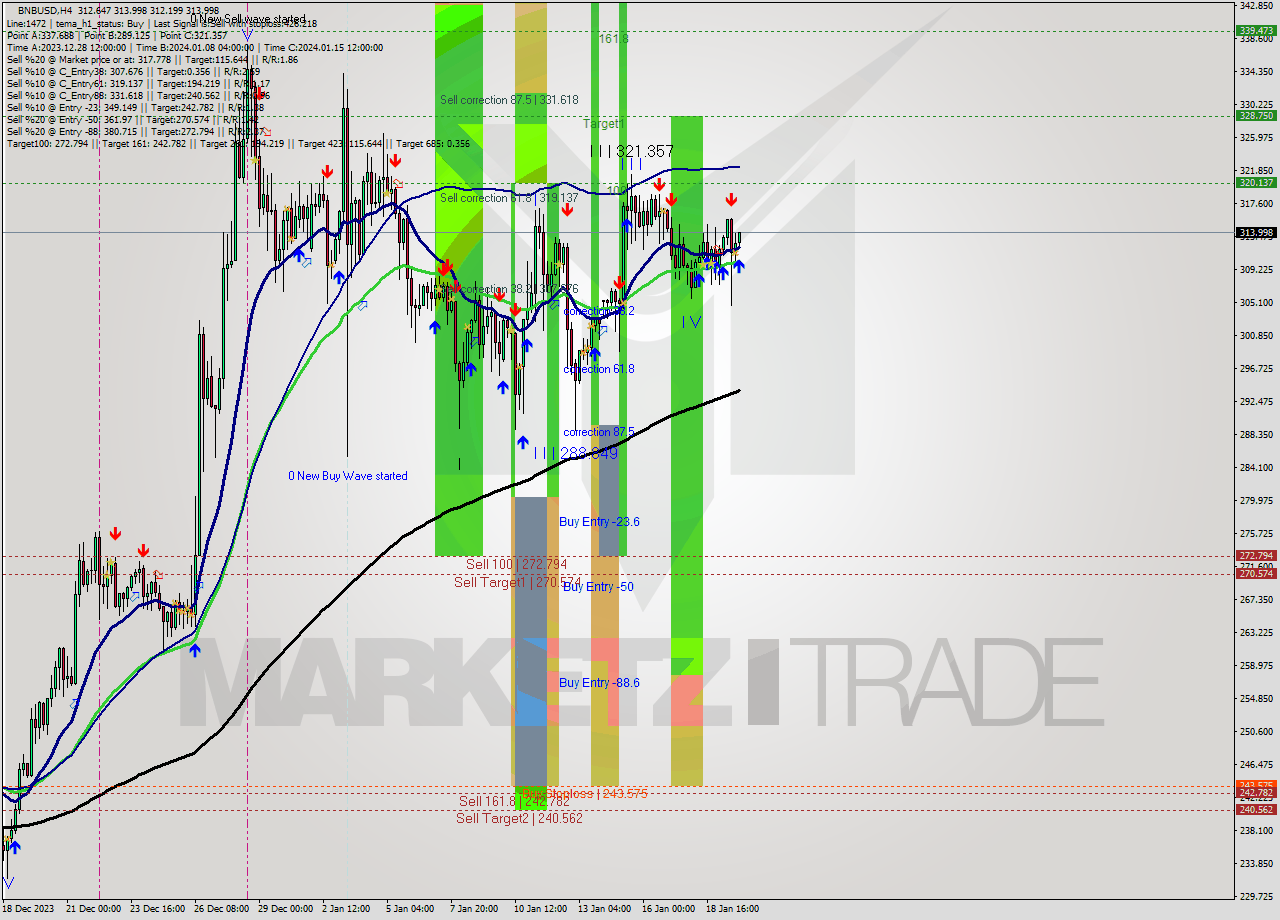Click the 'I I I 321.357' wave label
The image size is (1280, 920).
(x=632, y=151)
